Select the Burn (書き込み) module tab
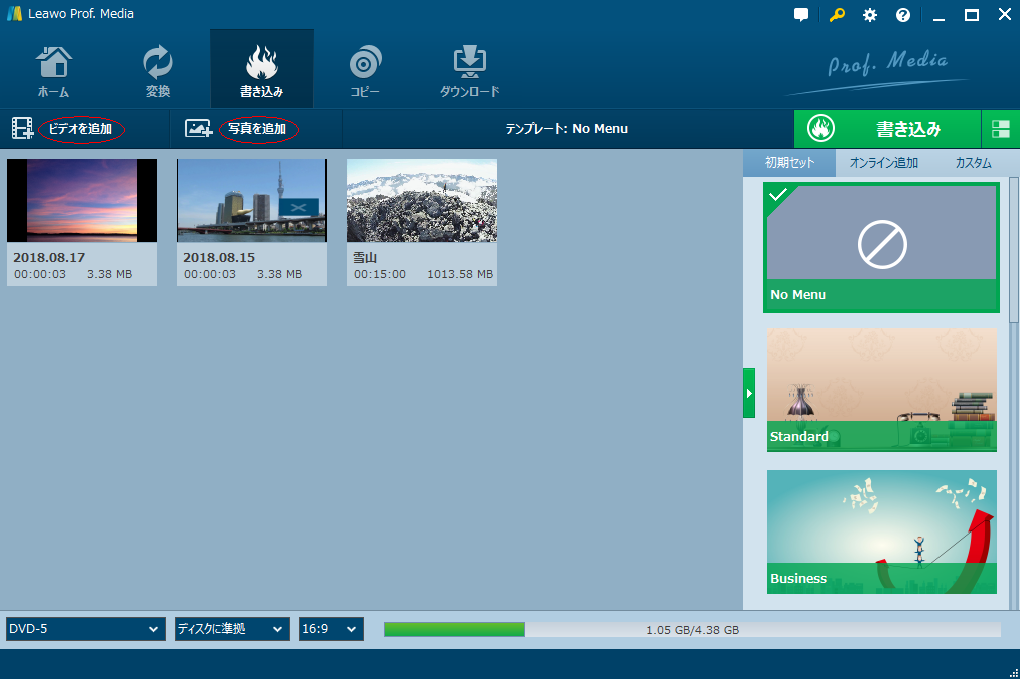 262,69
